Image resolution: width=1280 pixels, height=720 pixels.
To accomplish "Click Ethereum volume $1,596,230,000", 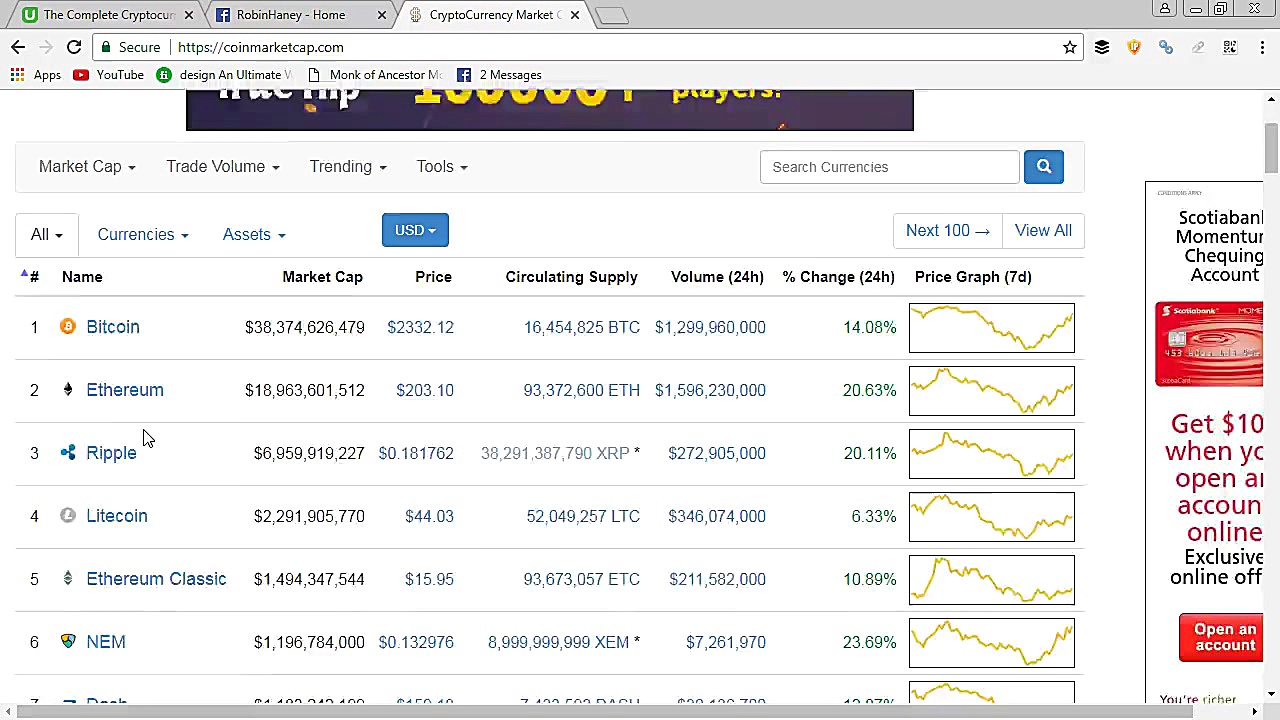I will [x=710, y=390].
